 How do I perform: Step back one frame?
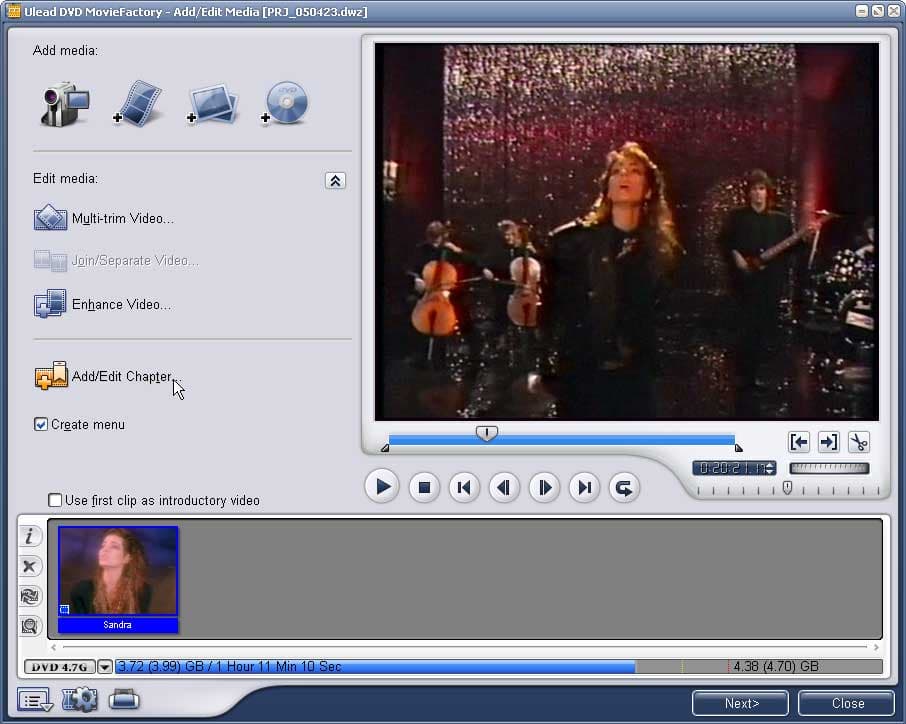tap(504, 488)
